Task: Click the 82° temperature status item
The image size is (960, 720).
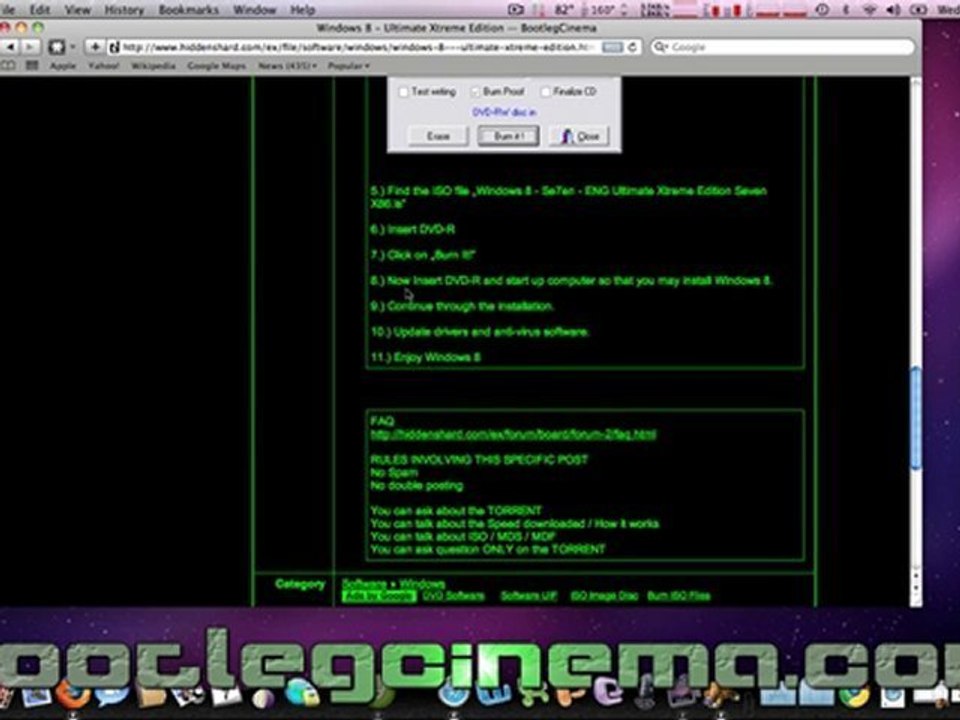Action: pos(563,10)
